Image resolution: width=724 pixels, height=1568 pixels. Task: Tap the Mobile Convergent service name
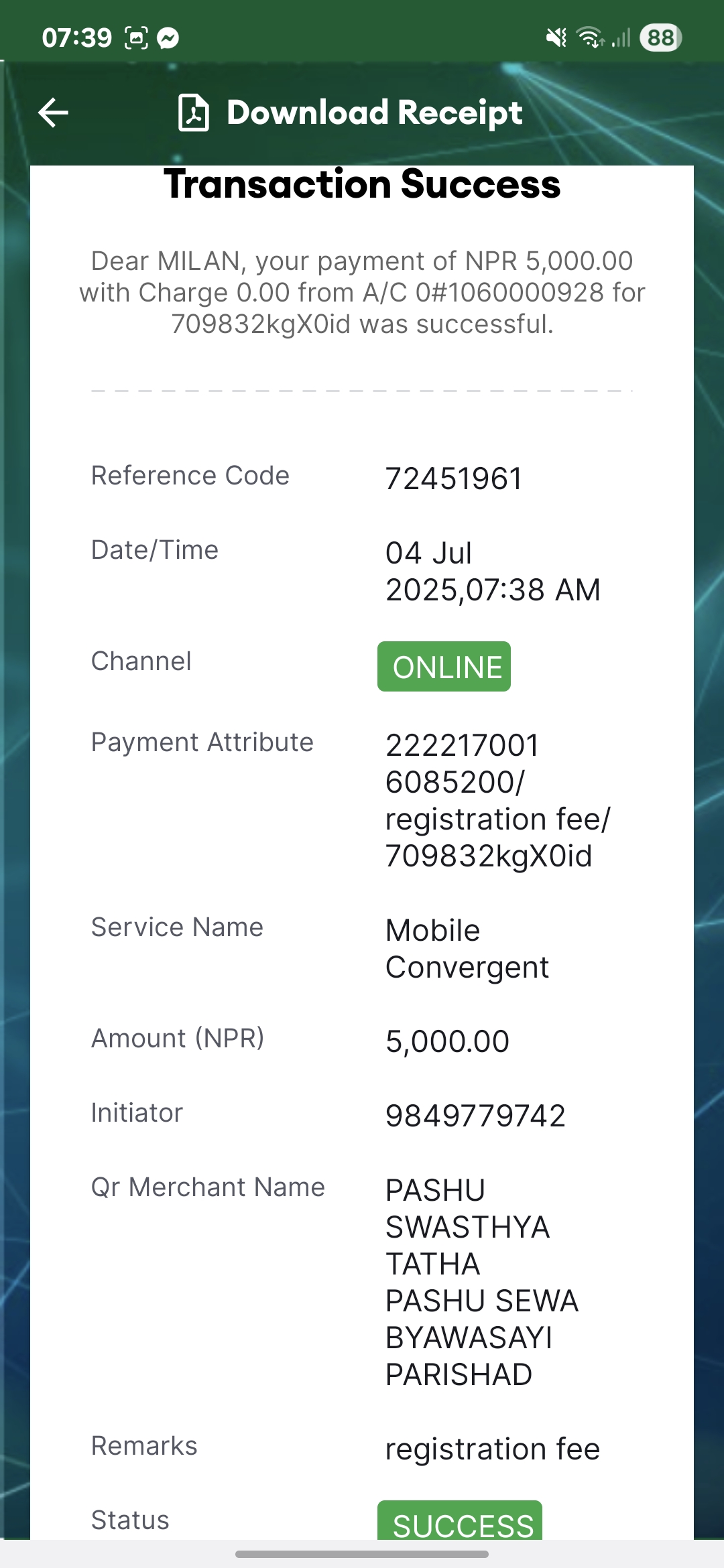tap(467, 949)
